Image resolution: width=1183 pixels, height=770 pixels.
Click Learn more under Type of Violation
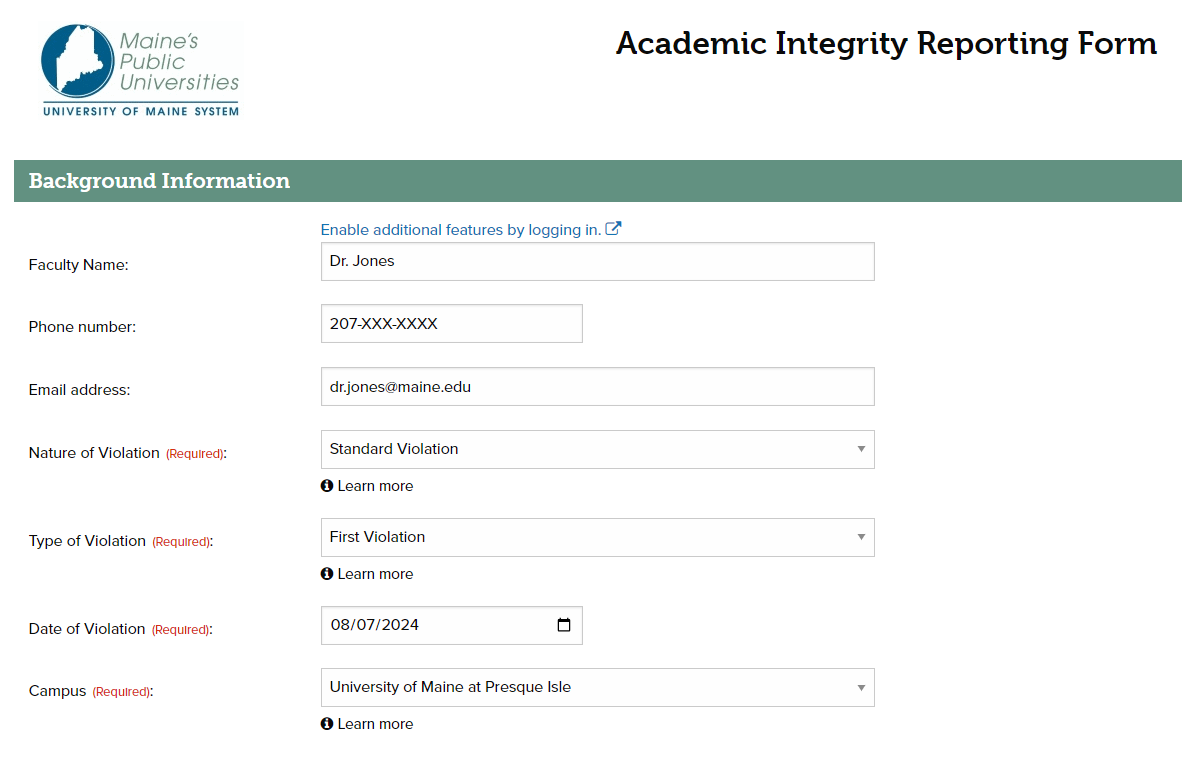pyautogui.click(x=375, y=574)
